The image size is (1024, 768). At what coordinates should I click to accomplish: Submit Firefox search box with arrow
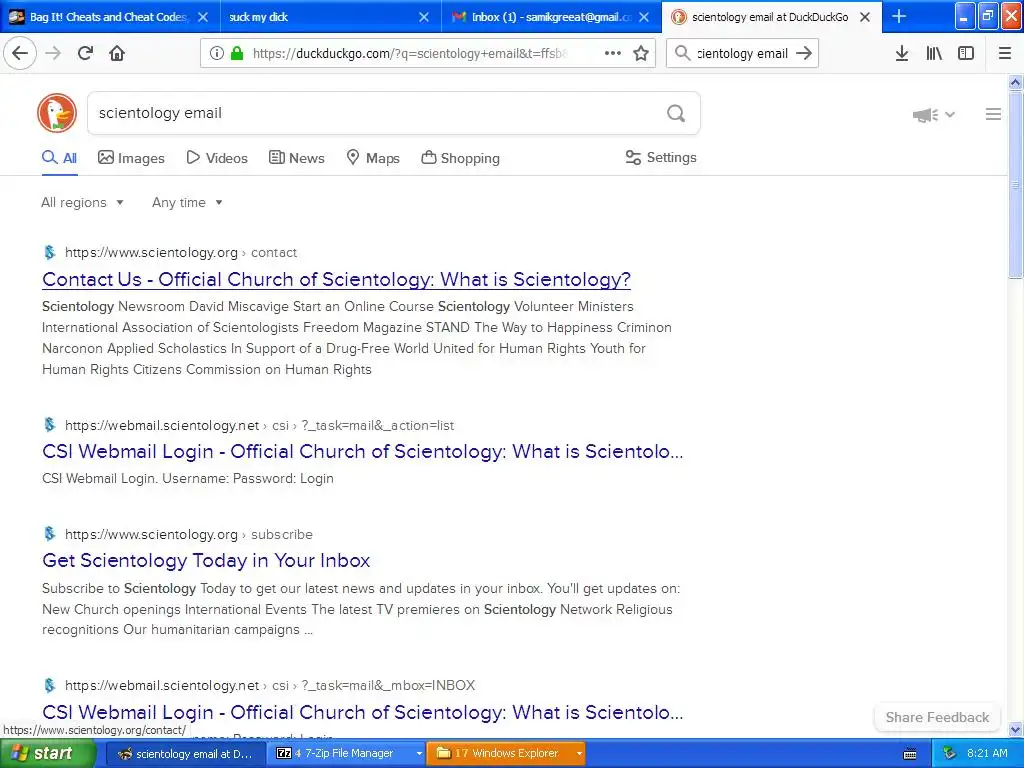[804, 54]
